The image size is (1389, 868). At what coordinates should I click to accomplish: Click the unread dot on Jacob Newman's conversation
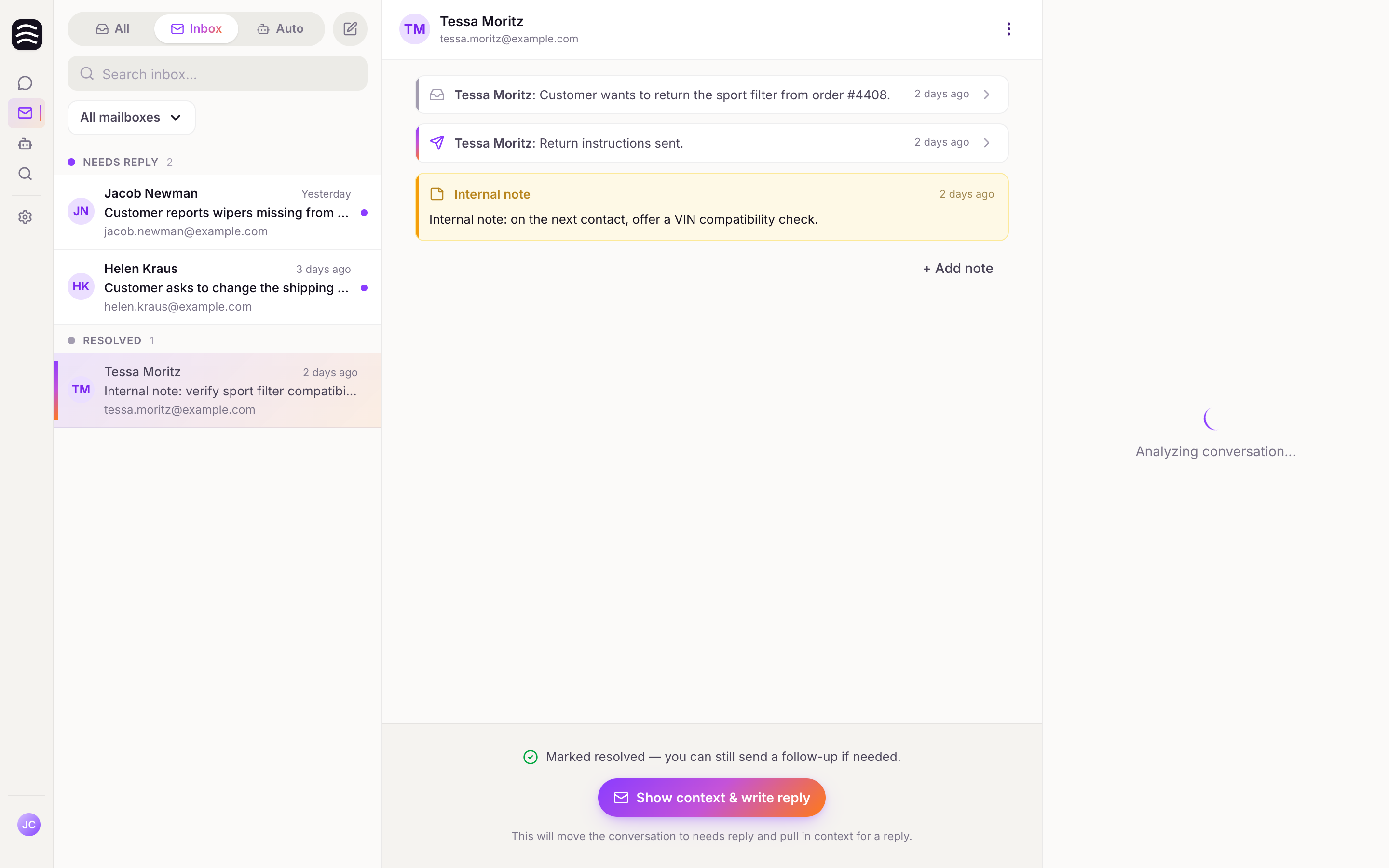364,213
